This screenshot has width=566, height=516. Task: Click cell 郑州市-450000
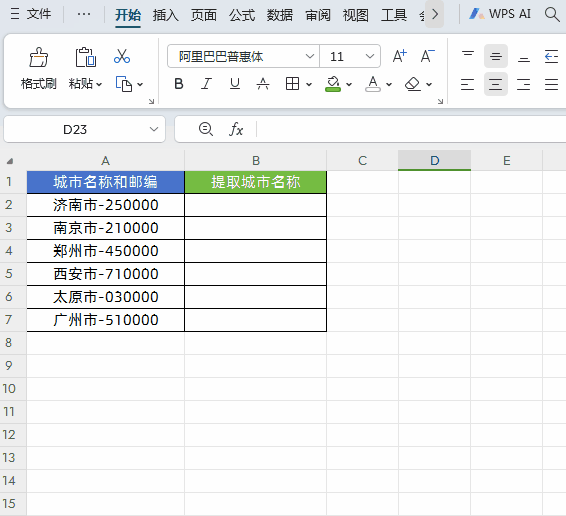point(105,251)
